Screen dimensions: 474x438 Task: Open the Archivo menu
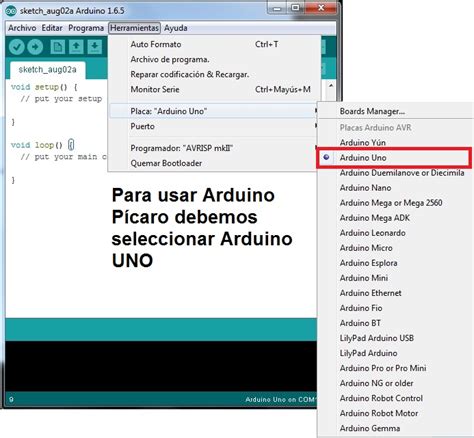click(22, 28)
